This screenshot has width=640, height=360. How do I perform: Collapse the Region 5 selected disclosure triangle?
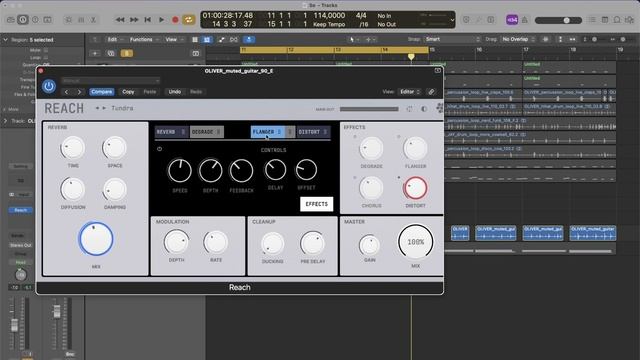coord(6,40)
